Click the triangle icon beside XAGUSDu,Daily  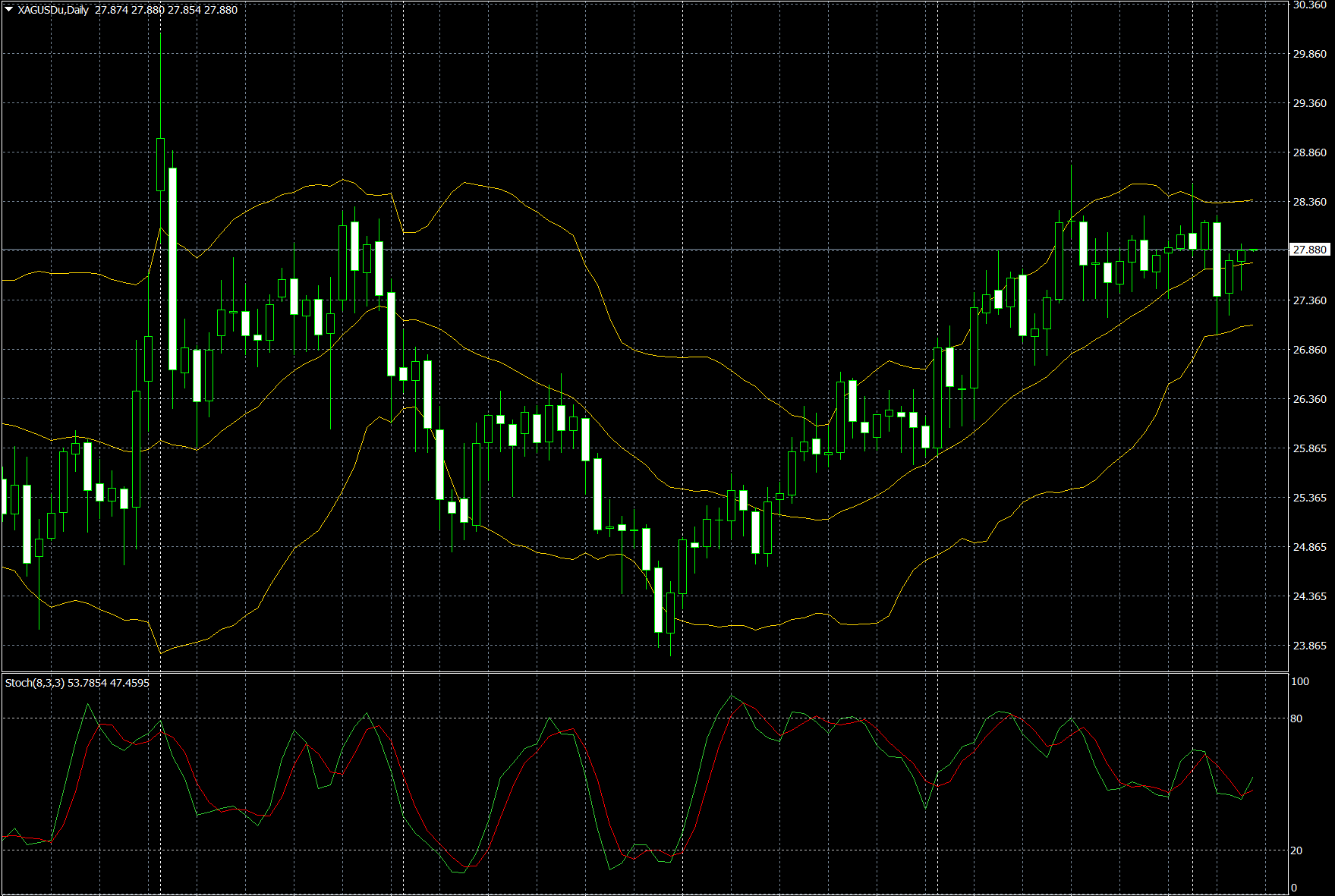point(8,10)
